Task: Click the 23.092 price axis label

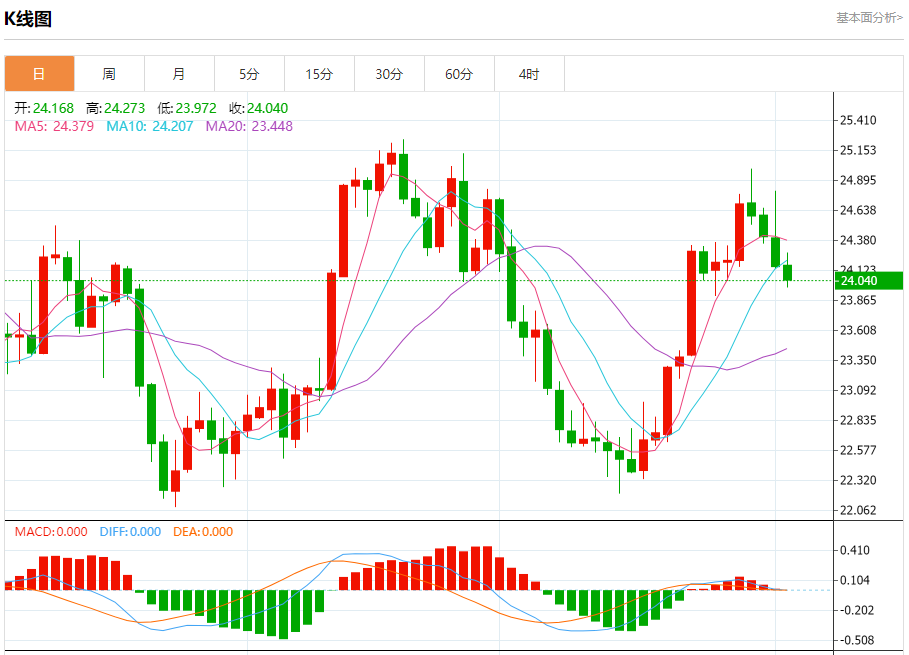Action: [858, 390]
